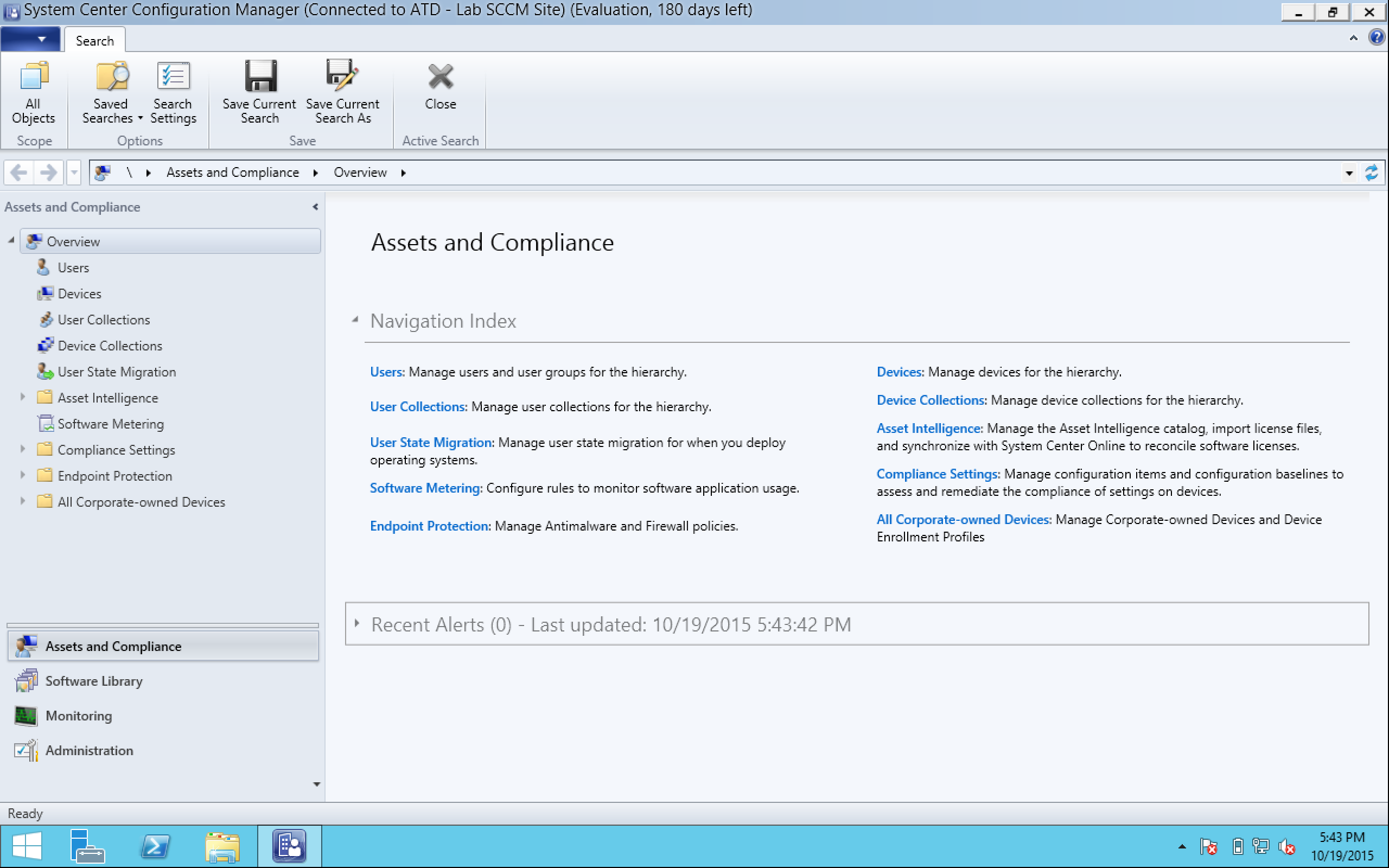
Task: Expand the Recent Alerts section
Action: pos(357,623)
